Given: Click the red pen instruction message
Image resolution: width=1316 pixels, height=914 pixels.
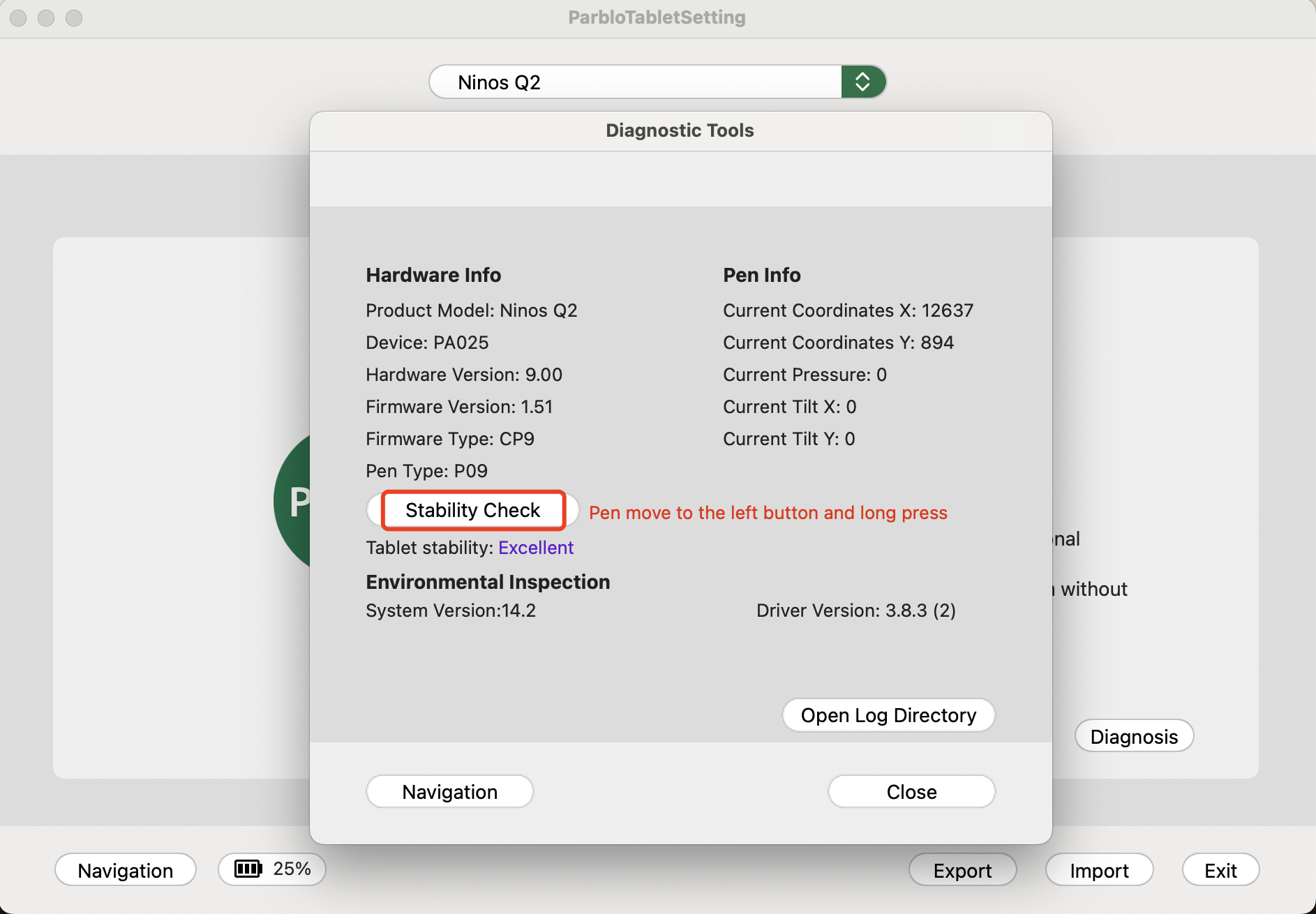Looking at the screenshot, I should pyautogui.click(x=768, y=513).
